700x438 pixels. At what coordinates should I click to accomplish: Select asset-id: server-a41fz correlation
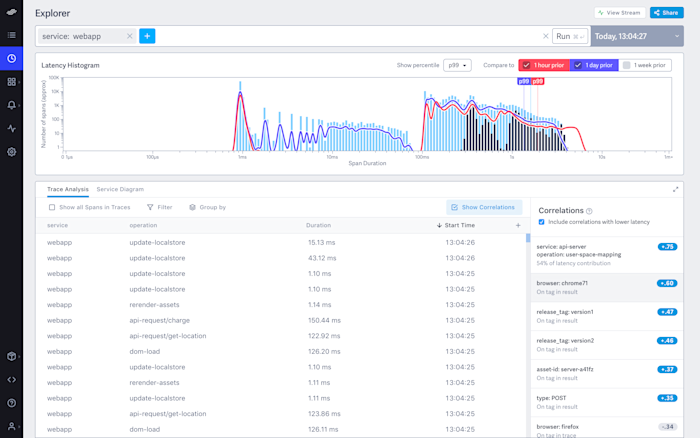point(607,374)
